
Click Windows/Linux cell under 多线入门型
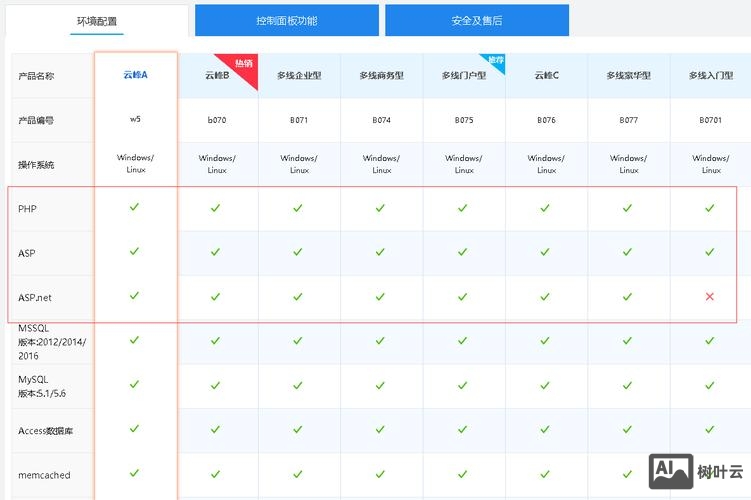(x=711, y=164)
